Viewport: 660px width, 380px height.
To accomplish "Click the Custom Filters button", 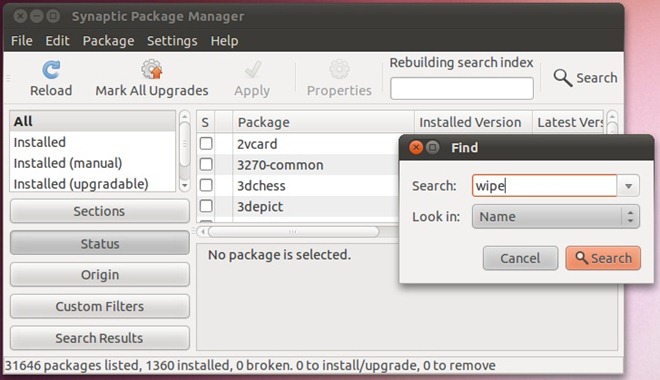I will point(100,306).
